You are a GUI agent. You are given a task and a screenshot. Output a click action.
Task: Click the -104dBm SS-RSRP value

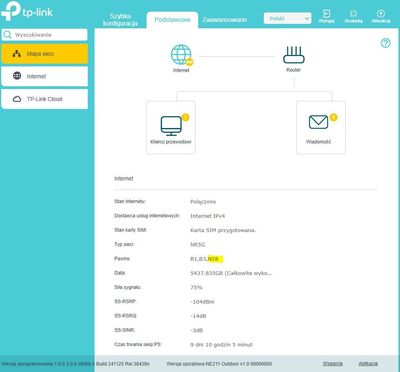pyautogui.click(x=202, y=302)
